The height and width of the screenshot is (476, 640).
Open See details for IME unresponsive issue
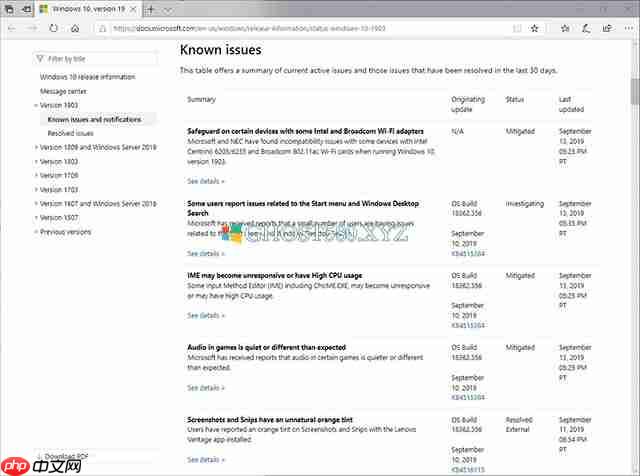[206, 315]
